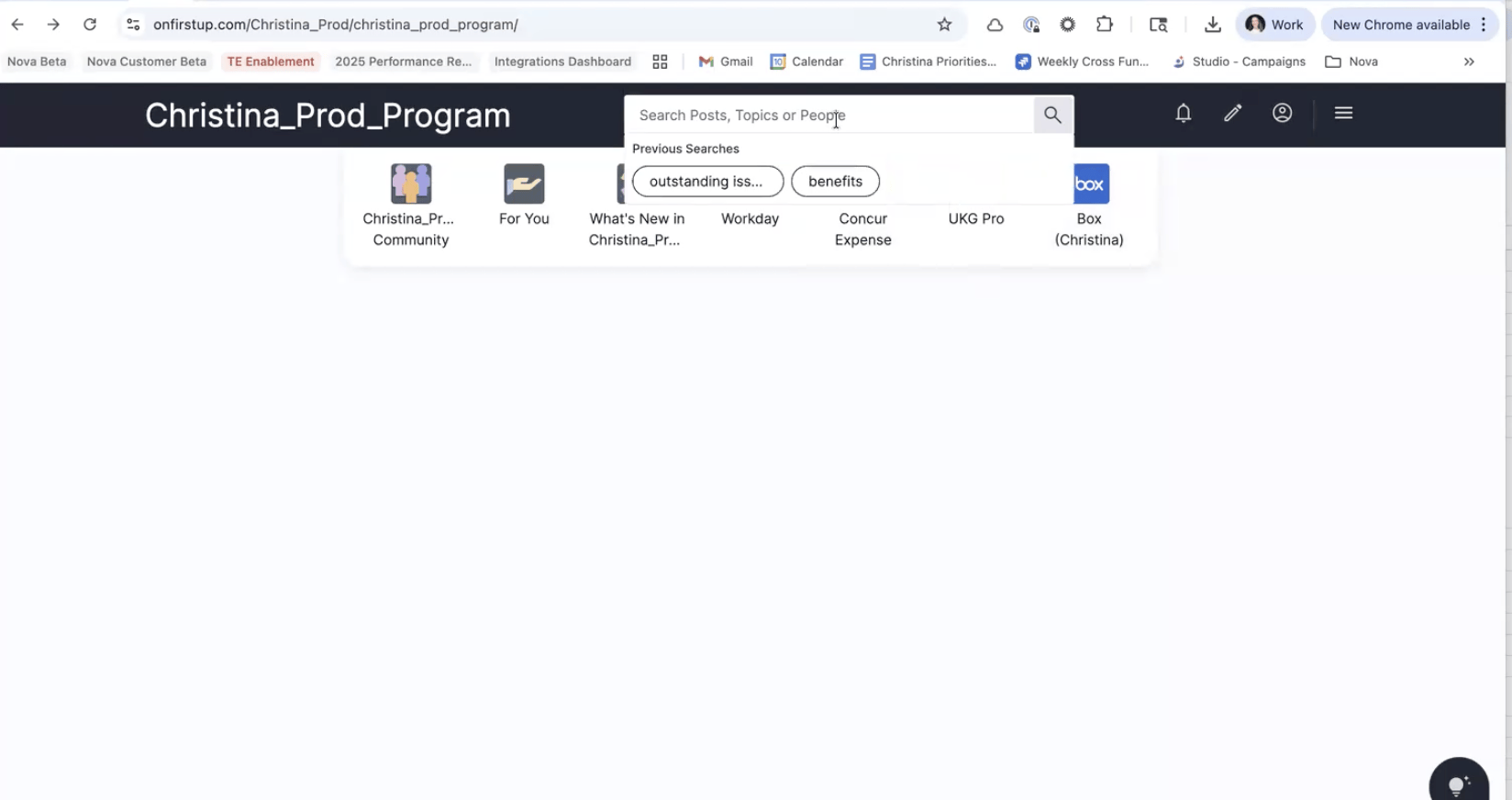Show more bookmarks with double chevron
This screenshot has height=800, width=1512.
[1469, 61]
